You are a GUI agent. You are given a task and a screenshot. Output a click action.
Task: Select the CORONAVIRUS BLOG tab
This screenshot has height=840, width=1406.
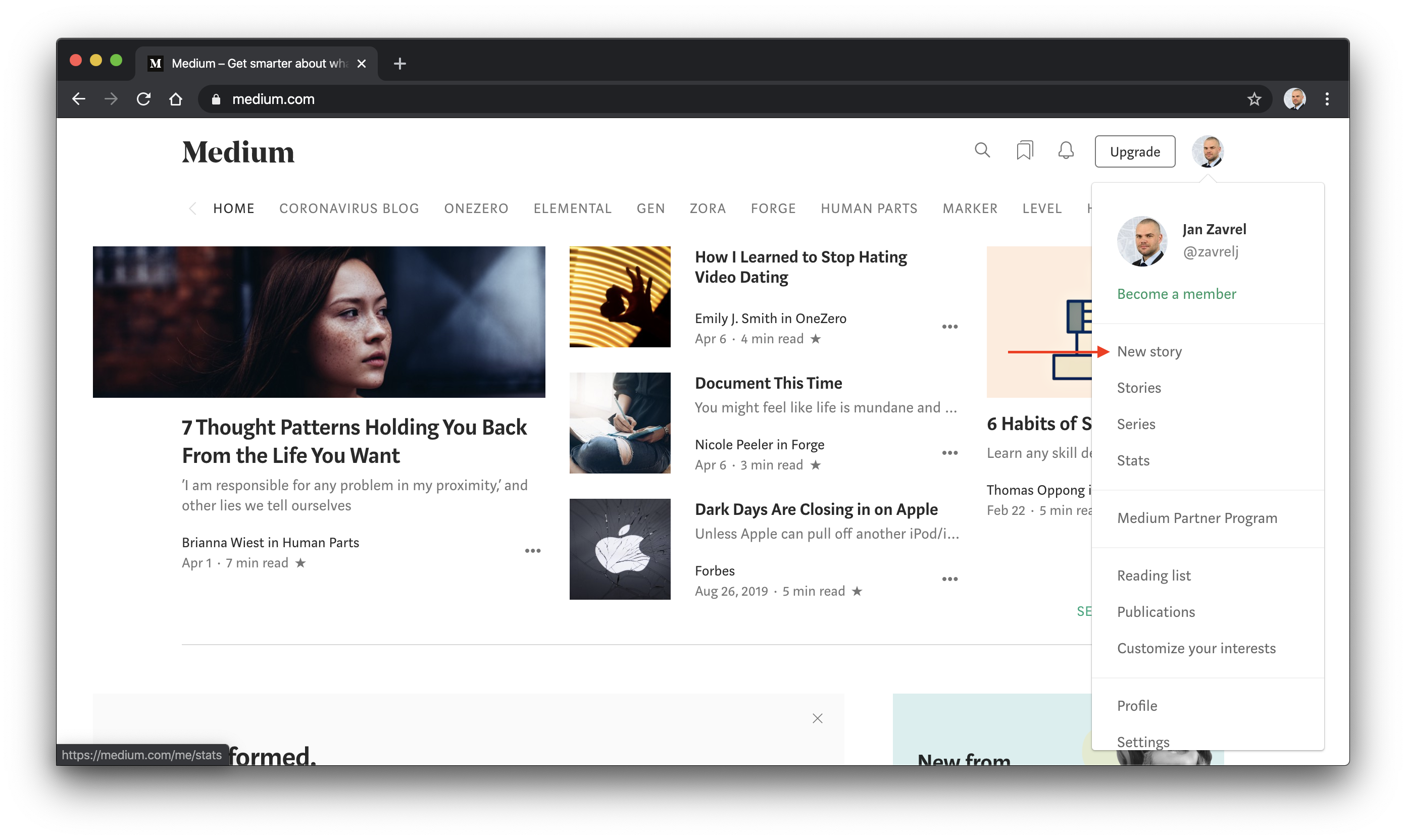pos(349,208)
